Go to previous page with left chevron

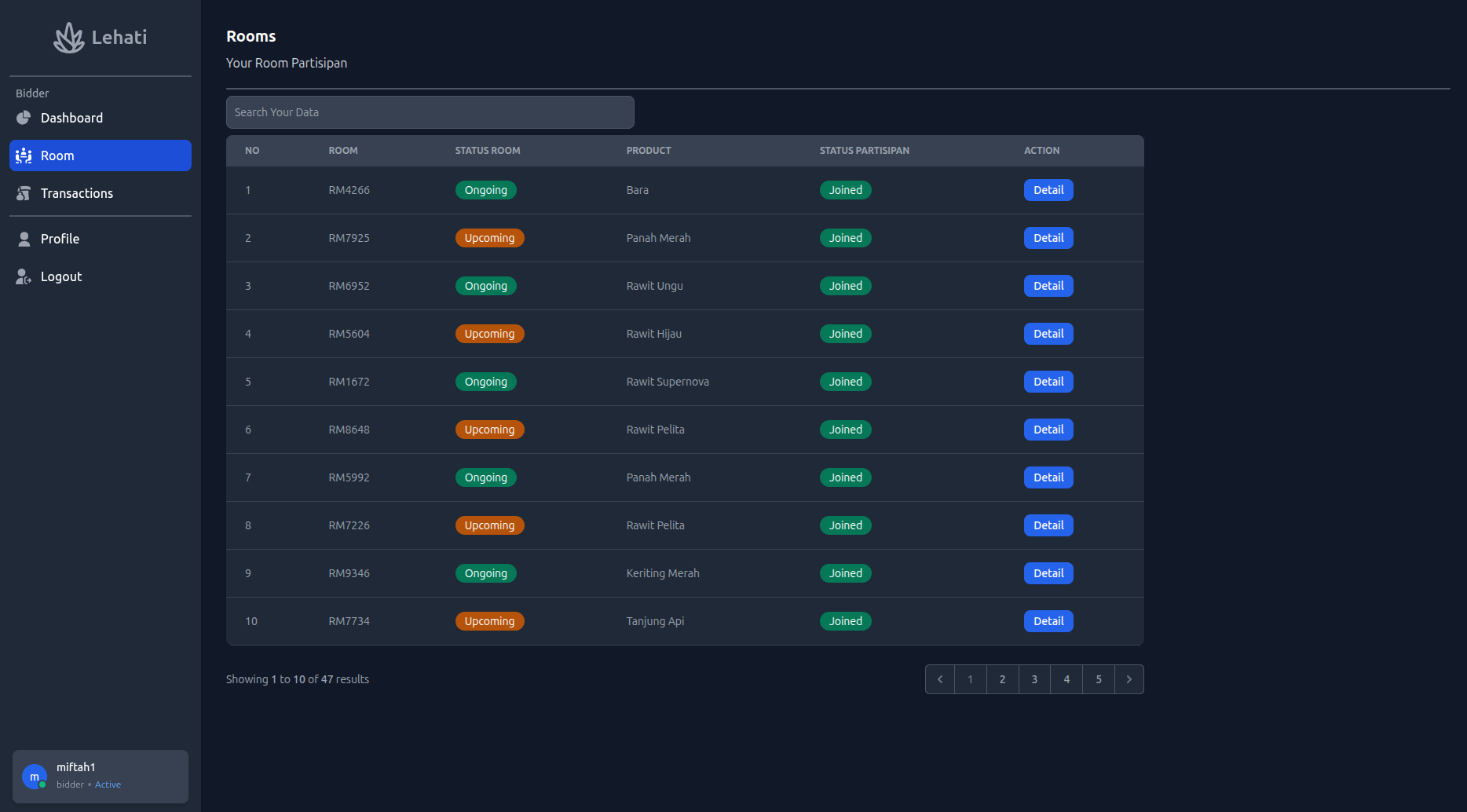click(x=940, y=679)
